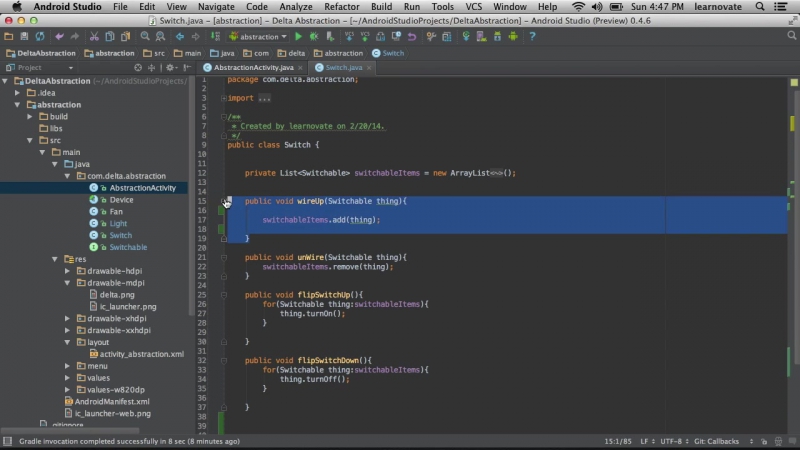Screen dimensions: 800x450
Task: Toggle read-only lock icon in the status bar
Action: coord(764,441)
